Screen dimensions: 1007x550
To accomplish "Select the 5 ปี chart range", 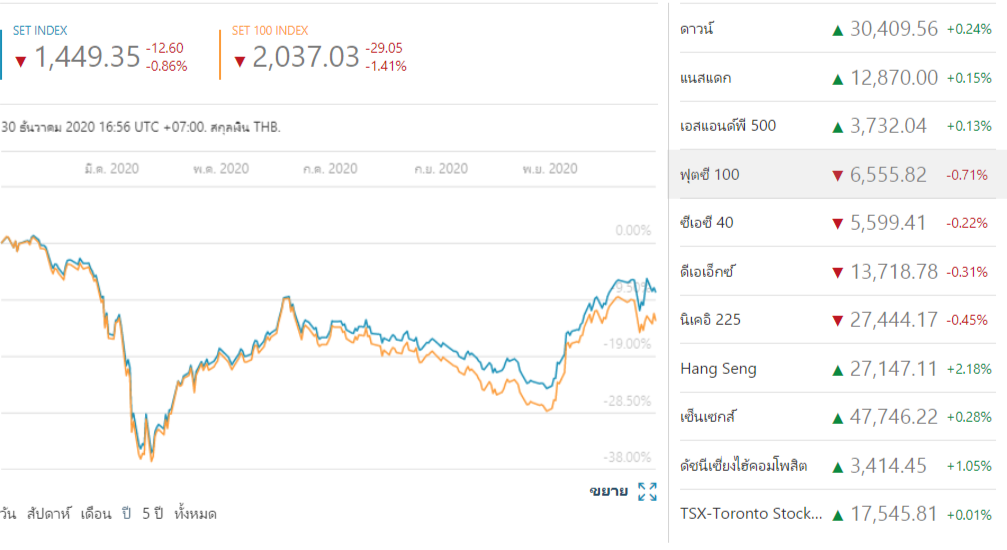I will click(152, 514).
